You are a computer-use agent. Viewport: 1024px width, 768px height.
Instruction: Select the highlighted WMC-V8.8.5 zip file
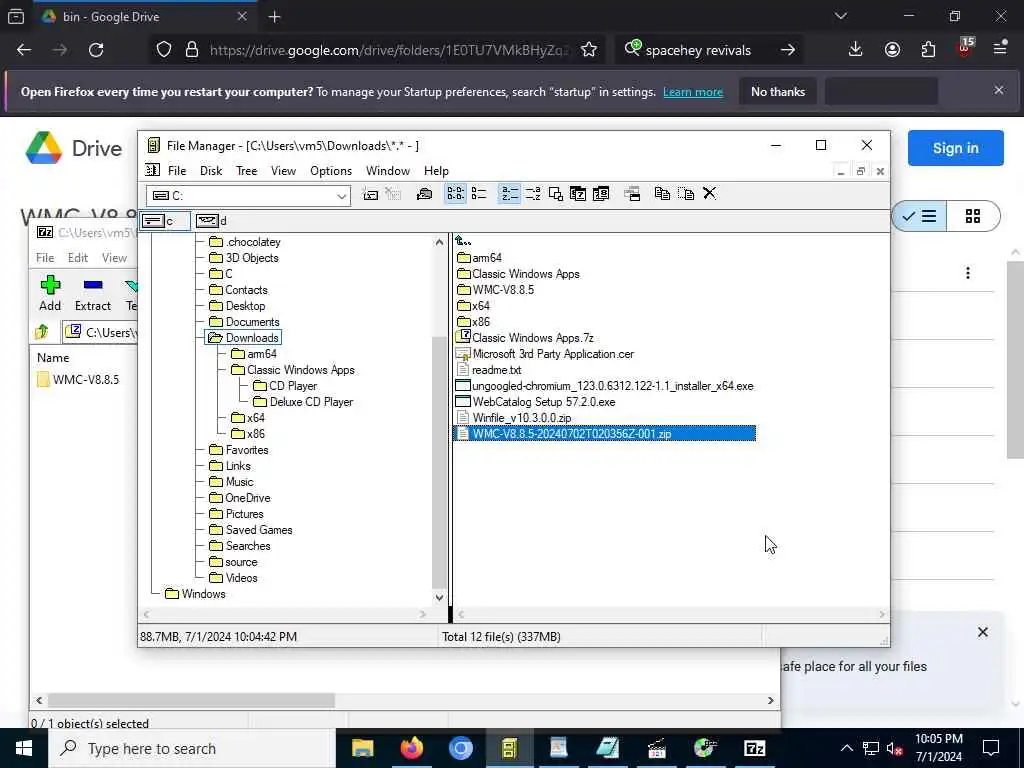[x=604, y=434]
